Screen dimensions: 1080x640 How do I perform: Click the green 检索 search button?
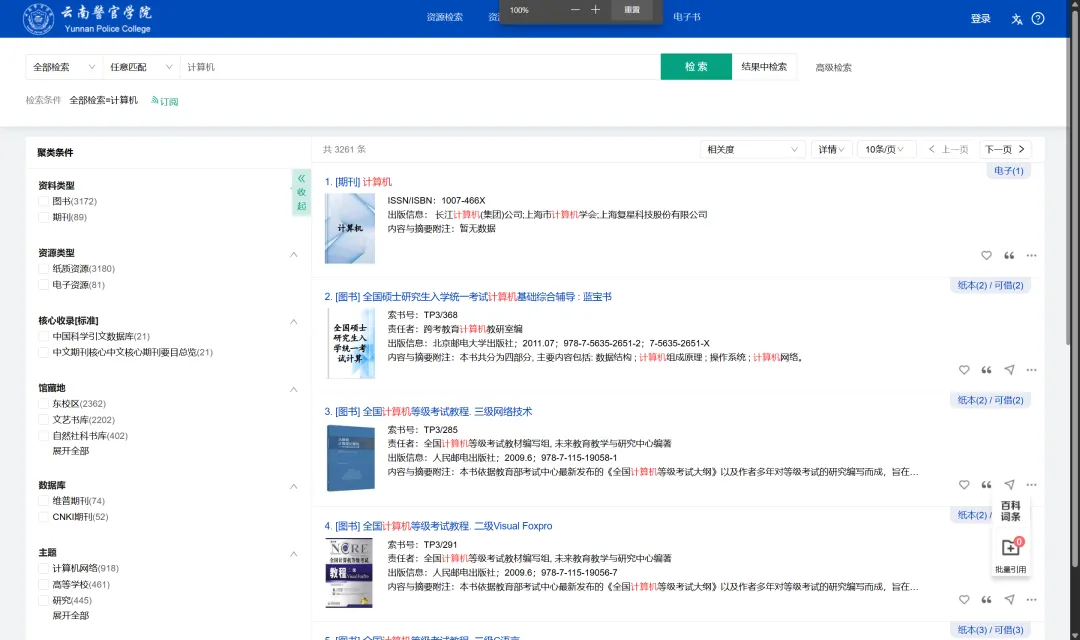[x=696, y=66]
